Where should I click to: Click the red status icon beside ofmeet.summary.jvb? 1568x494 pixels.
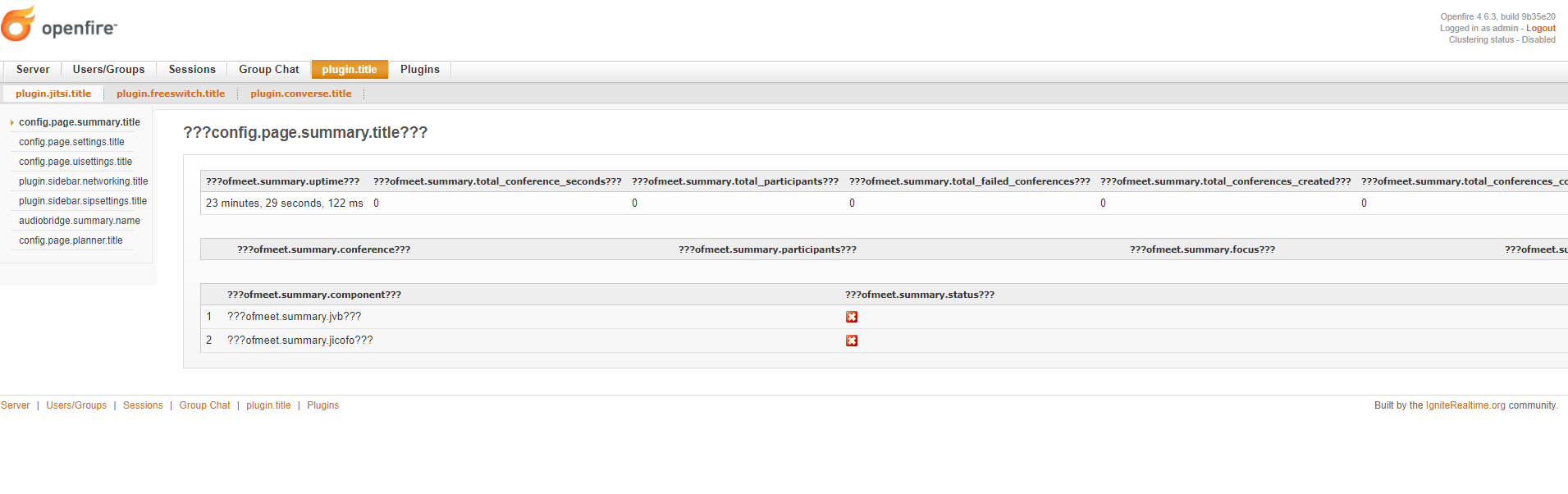click(x=852, y=316)
